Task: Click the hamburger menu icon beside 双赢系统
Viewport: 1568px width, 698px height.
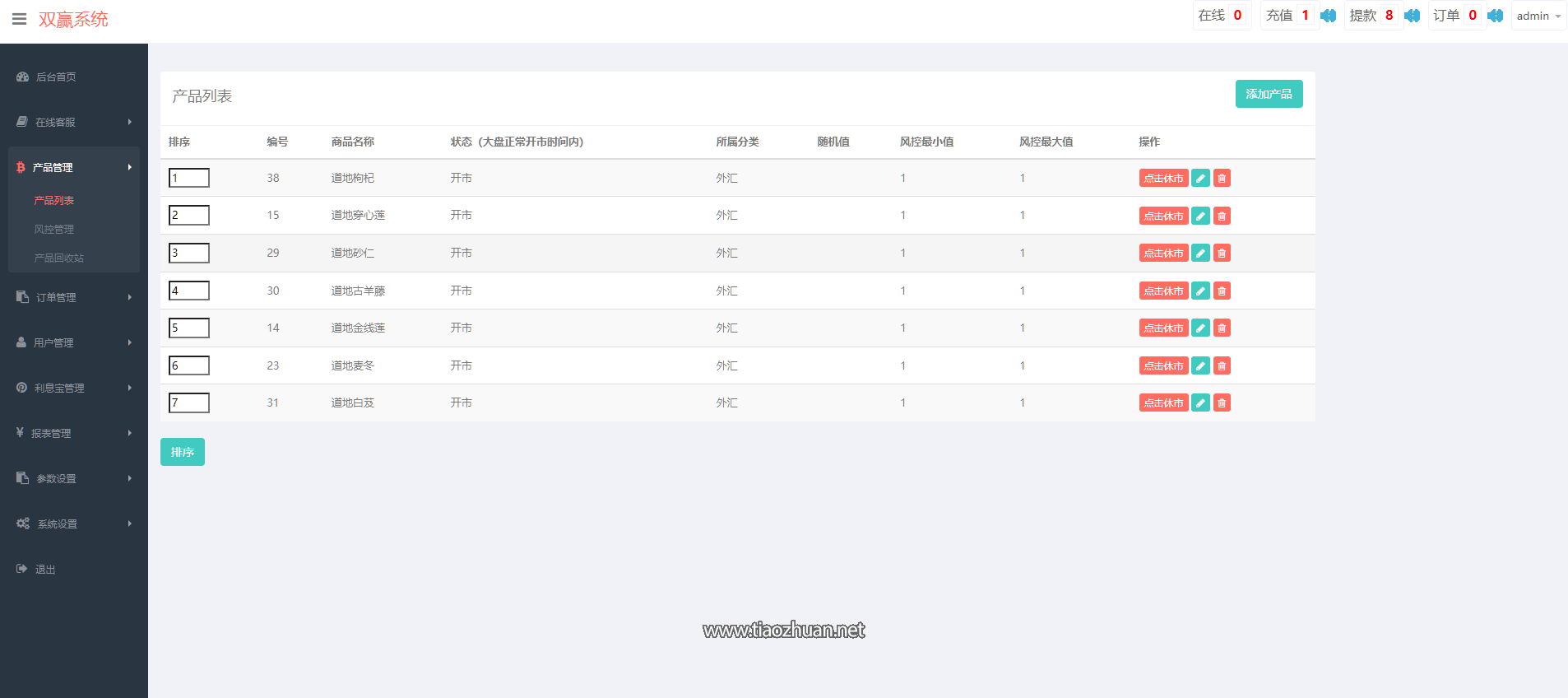Action: (19, 19)
